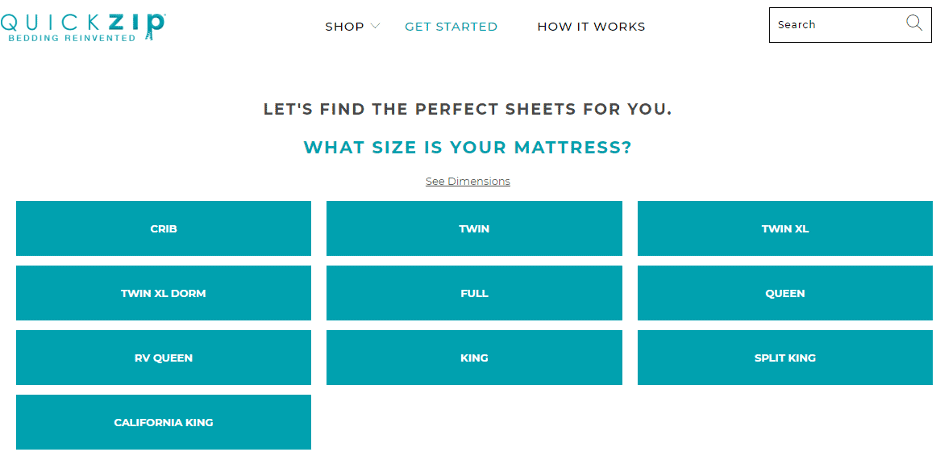
Task: Choose the King mattress size
Action: pyautogui.click(x=474, y=358)
